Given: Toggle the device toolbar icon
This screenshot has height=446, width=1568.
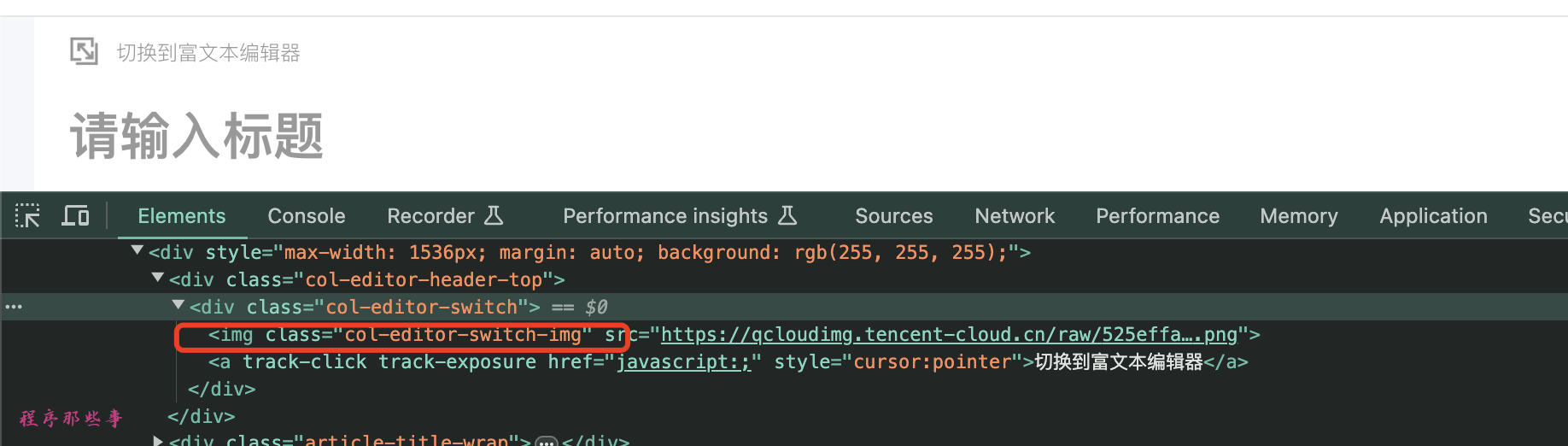Looking at the screenshot, I should point(75,216).
